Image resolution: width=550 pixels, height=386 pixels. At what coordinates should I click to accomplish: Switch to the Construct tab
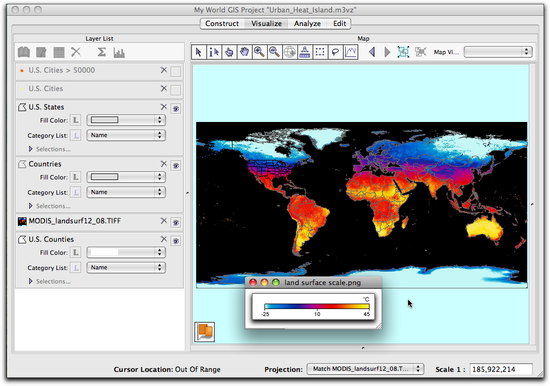tap(222, 24)
